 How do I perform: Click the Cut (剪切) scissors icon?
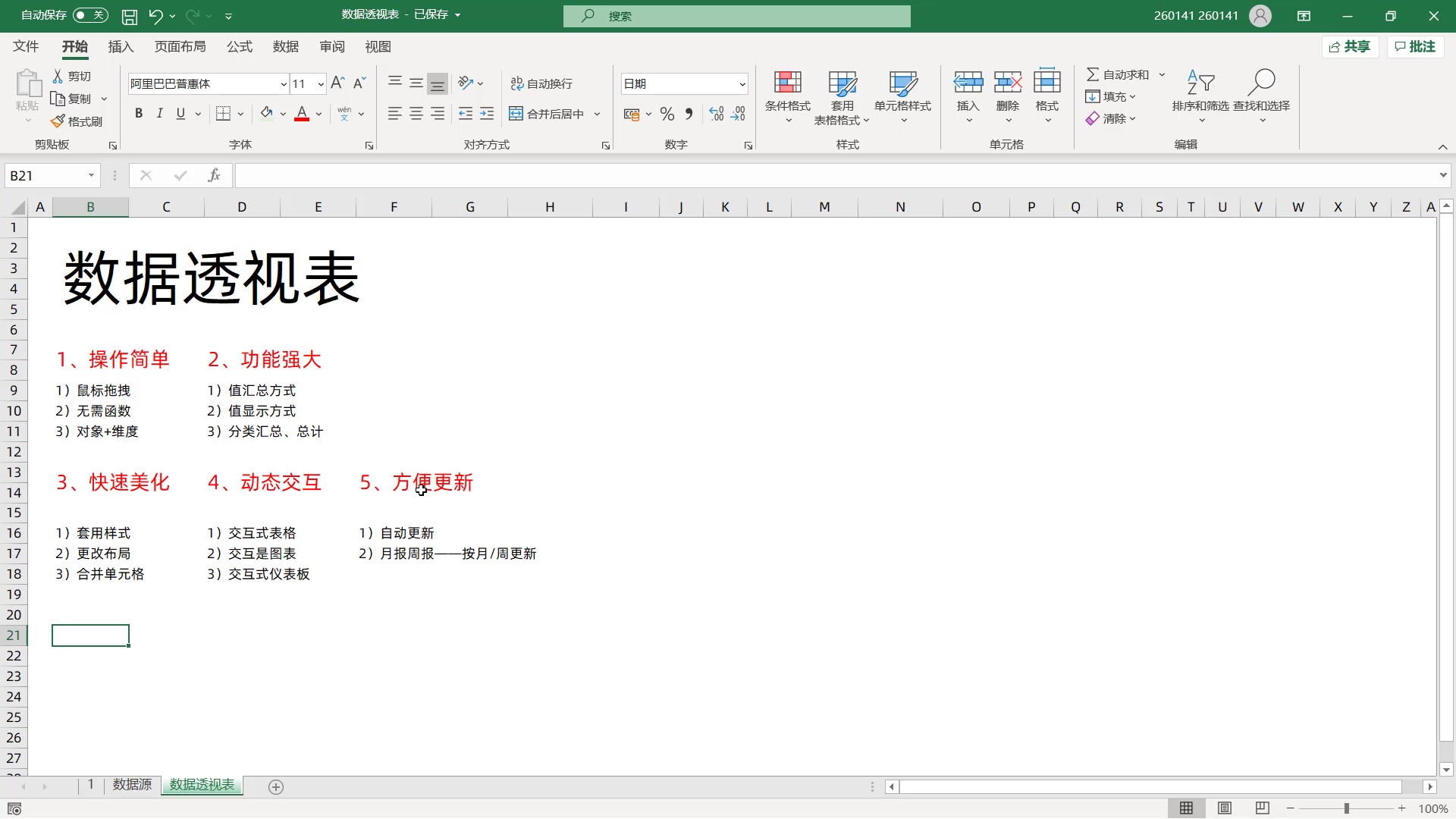point(58,76)
